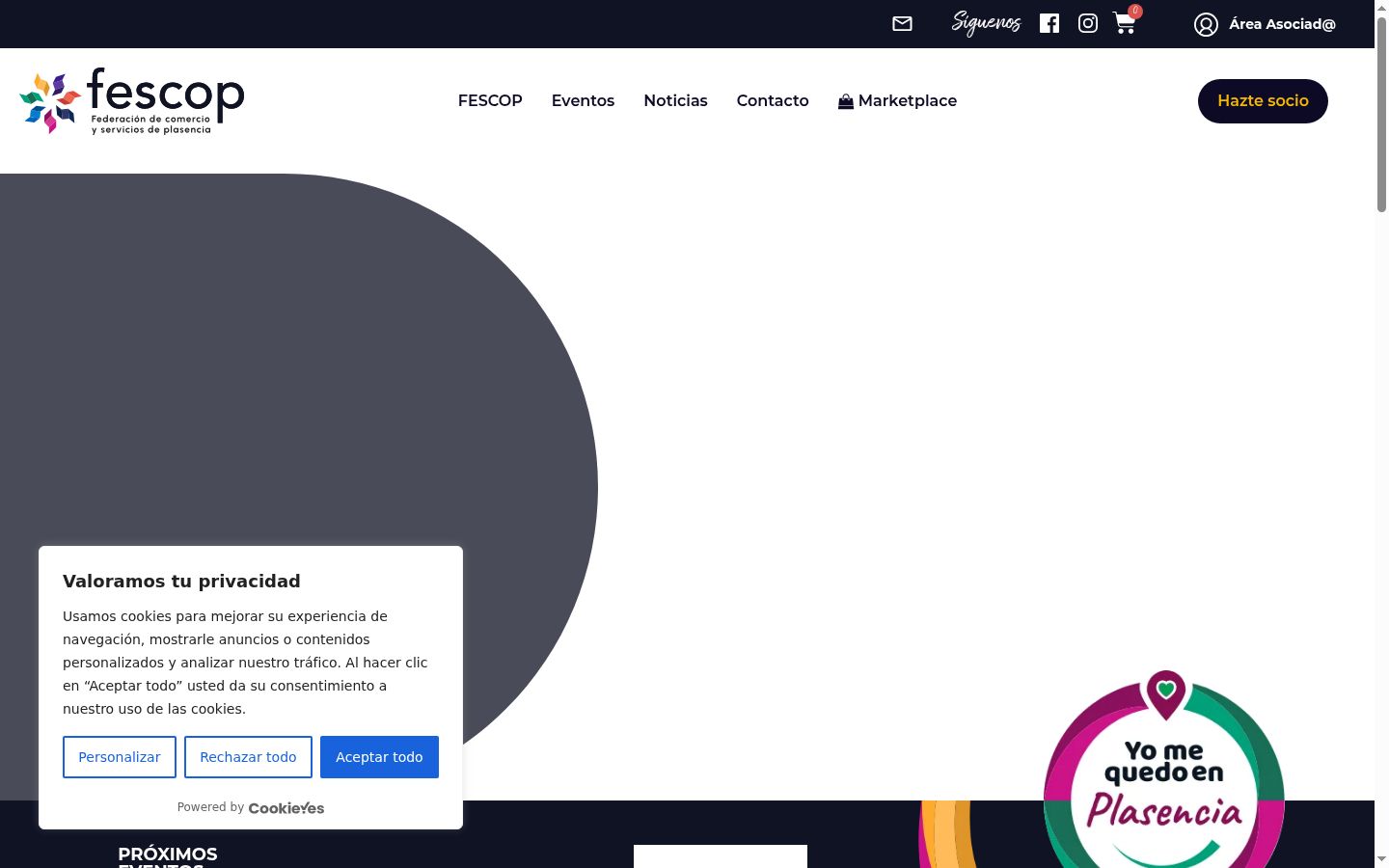Follow the CookieYes powered-by link
This screenshot has height=868, width=1389.
tap(286, 808)
